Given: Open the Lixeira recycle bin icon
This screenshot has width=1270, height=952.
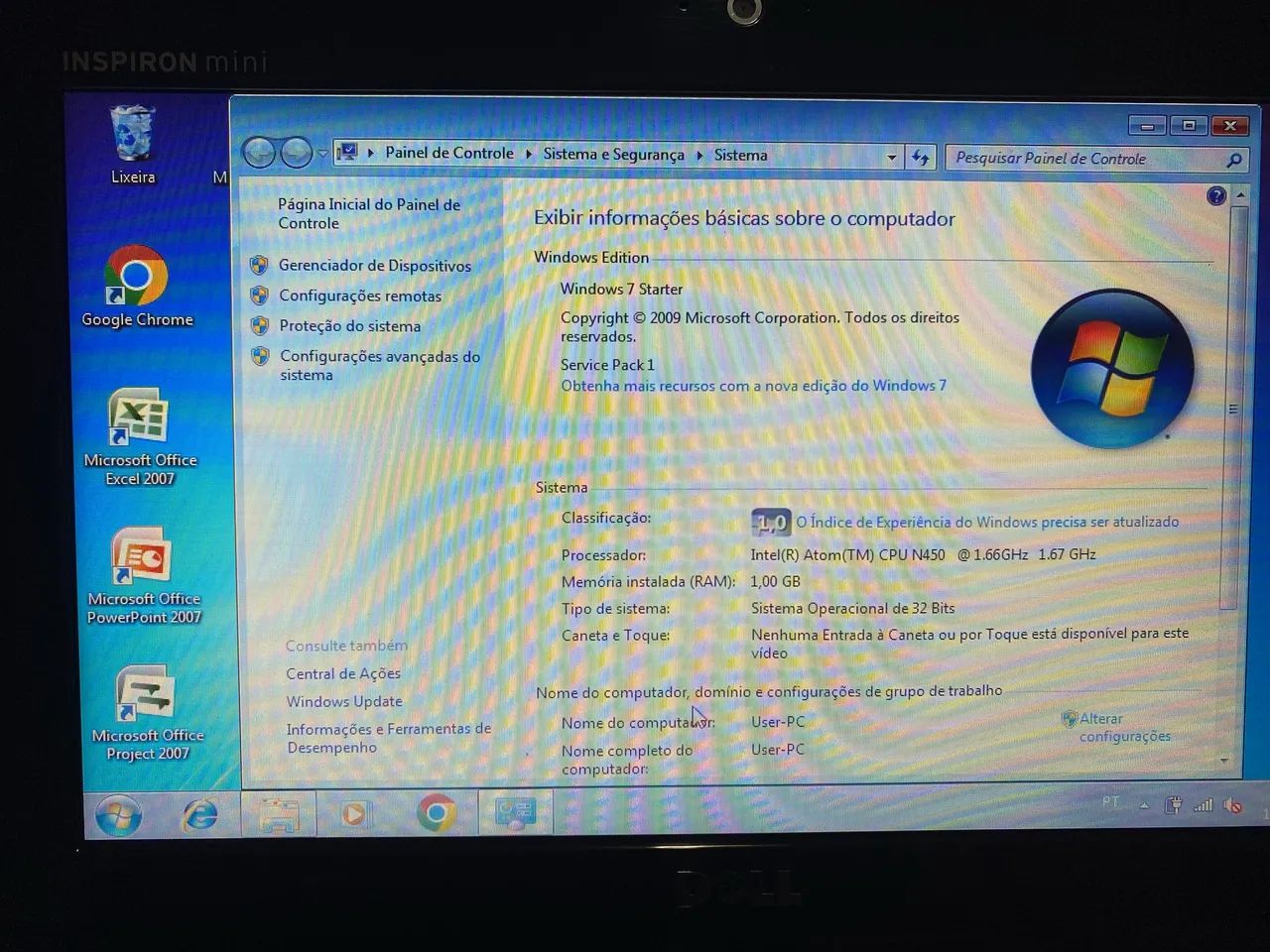Looking at the screenshot, I should [x=133, y=145].
